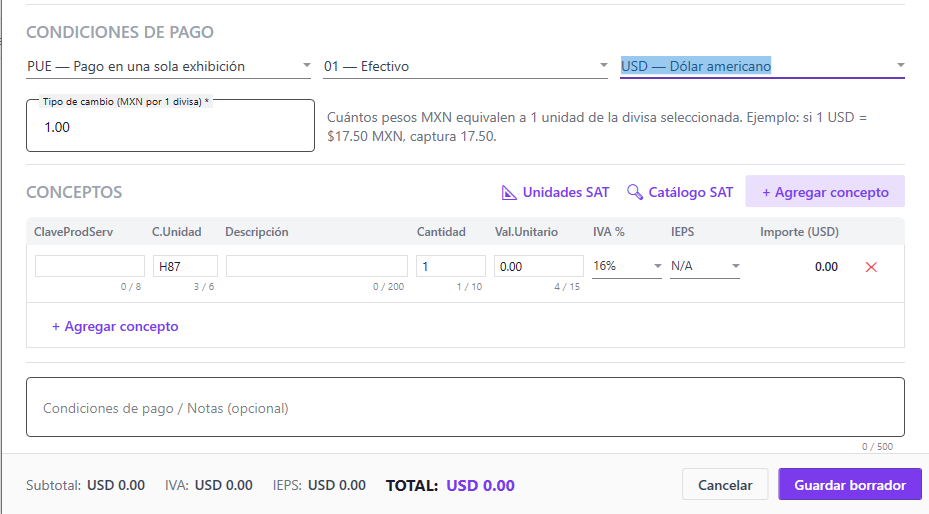This screenshot has height=514, width=929.
Task: Focus the C.Unidad field showing H87
Action: (185, 266)
